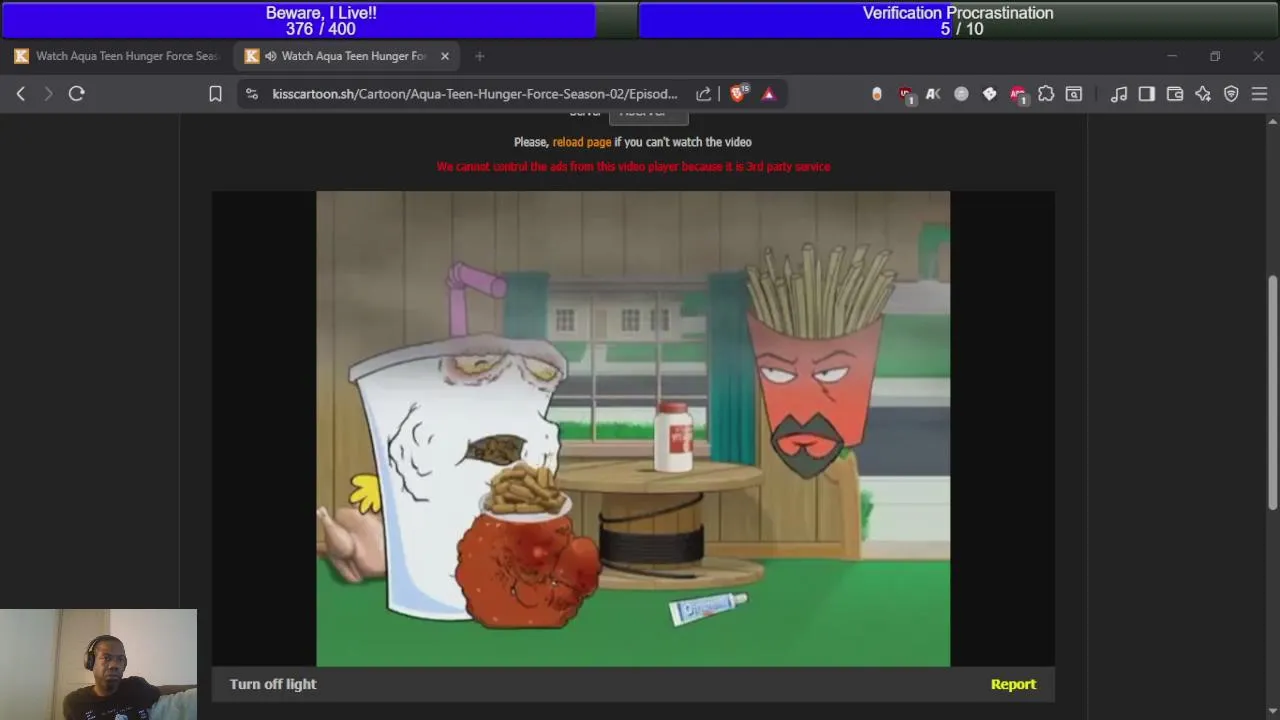Click the forward navigation arrow

(48, 93)
